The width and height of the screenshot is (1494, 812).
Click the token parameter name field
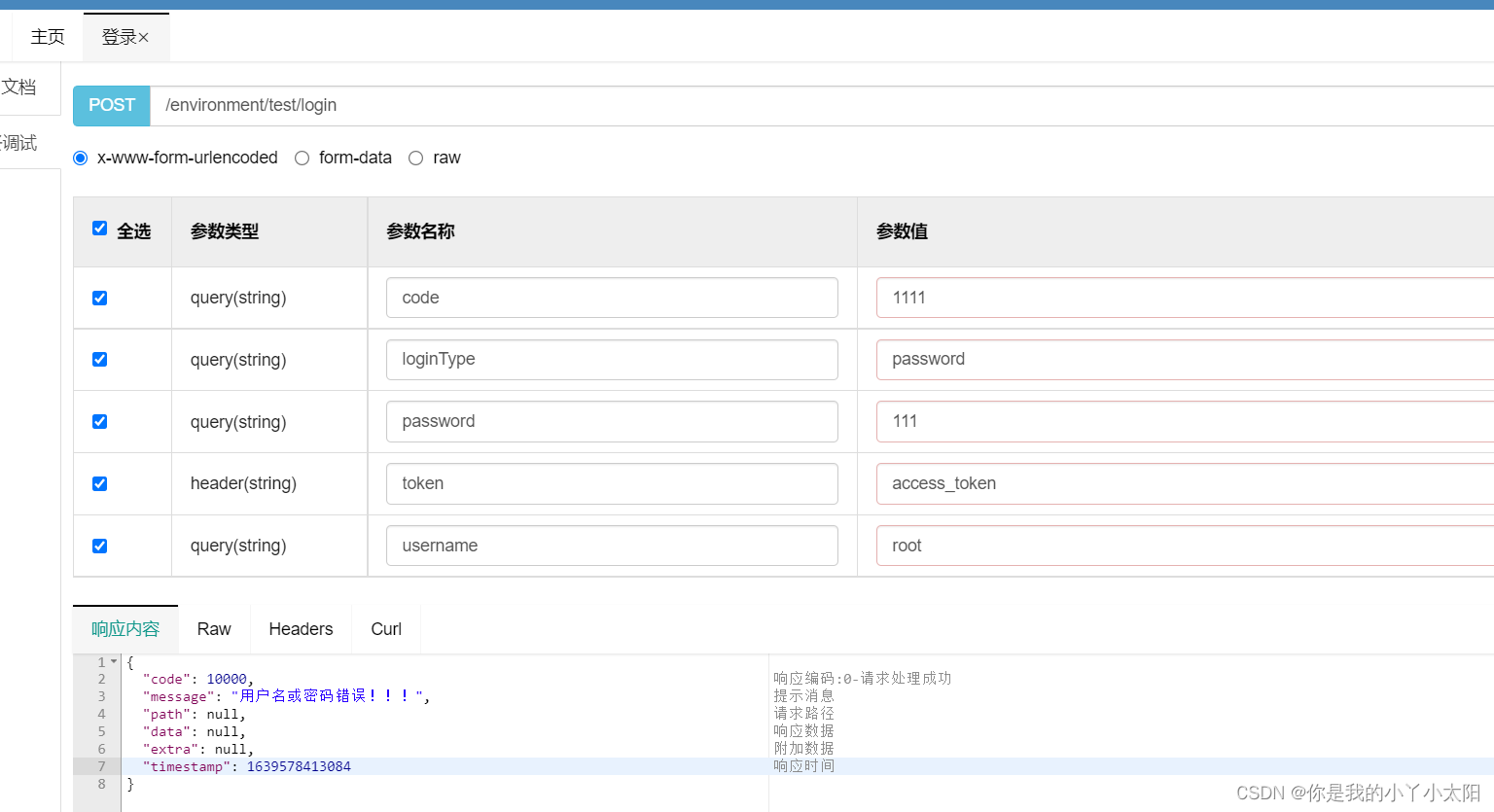612,483
